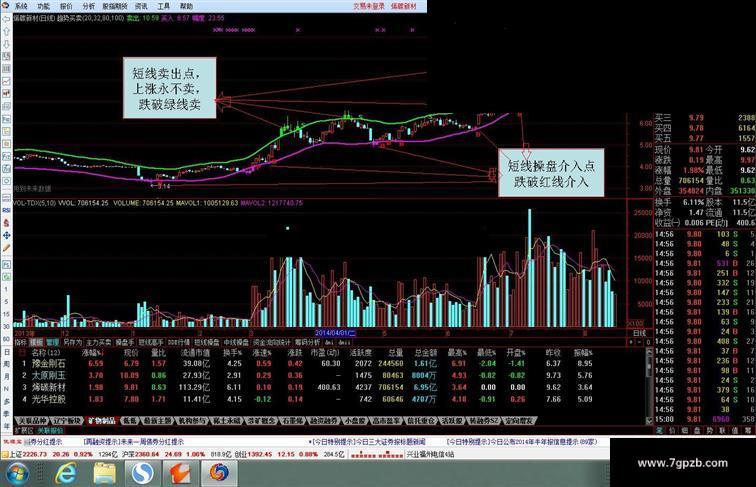The height and width of the screenshot is (487, 756).
Task: Click the blue move cross icon in left toolbar
Action: click(x=6, y=235)
